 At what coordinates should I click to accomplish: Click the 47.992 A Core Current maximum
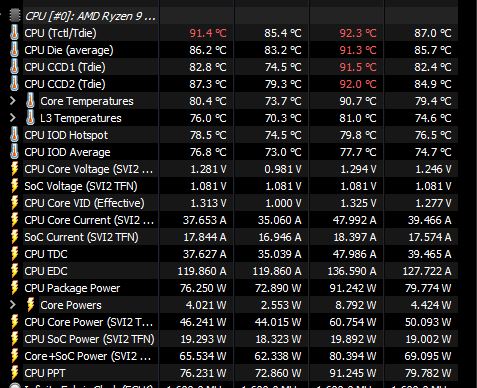(x=354, y=220)
